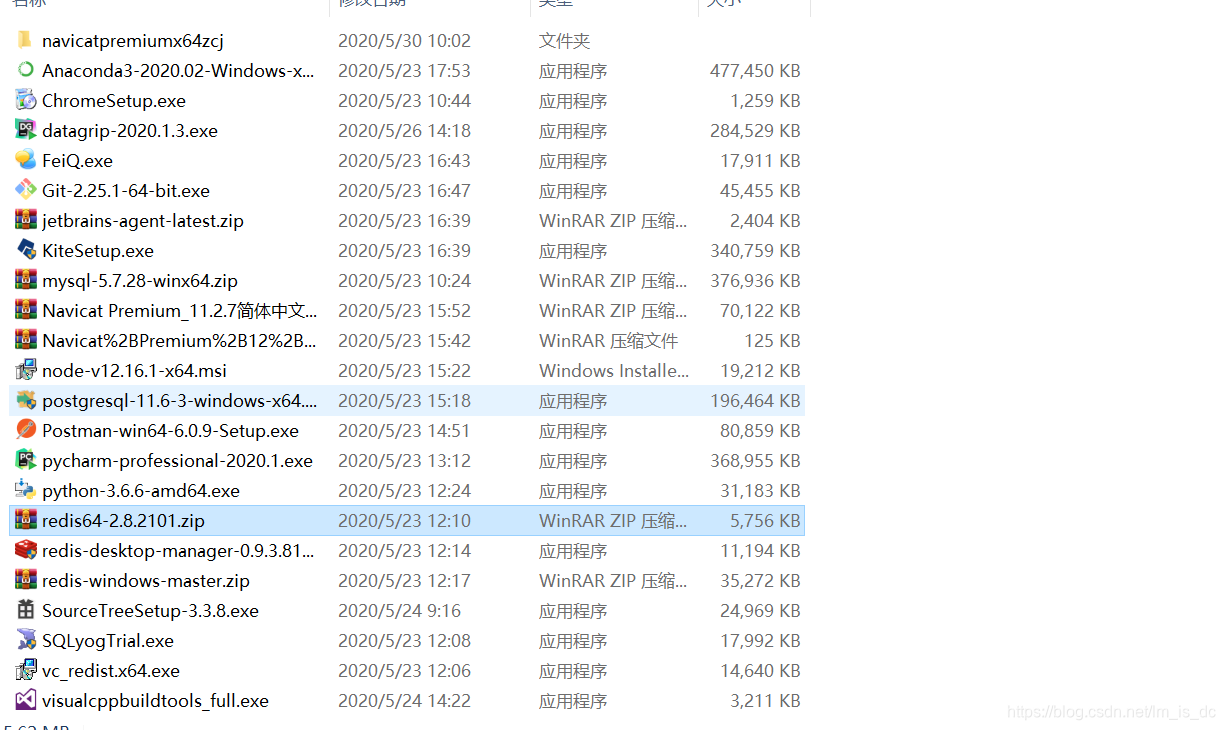Select file name mysql-5.7.28-winx64.zip

point(140,281)
